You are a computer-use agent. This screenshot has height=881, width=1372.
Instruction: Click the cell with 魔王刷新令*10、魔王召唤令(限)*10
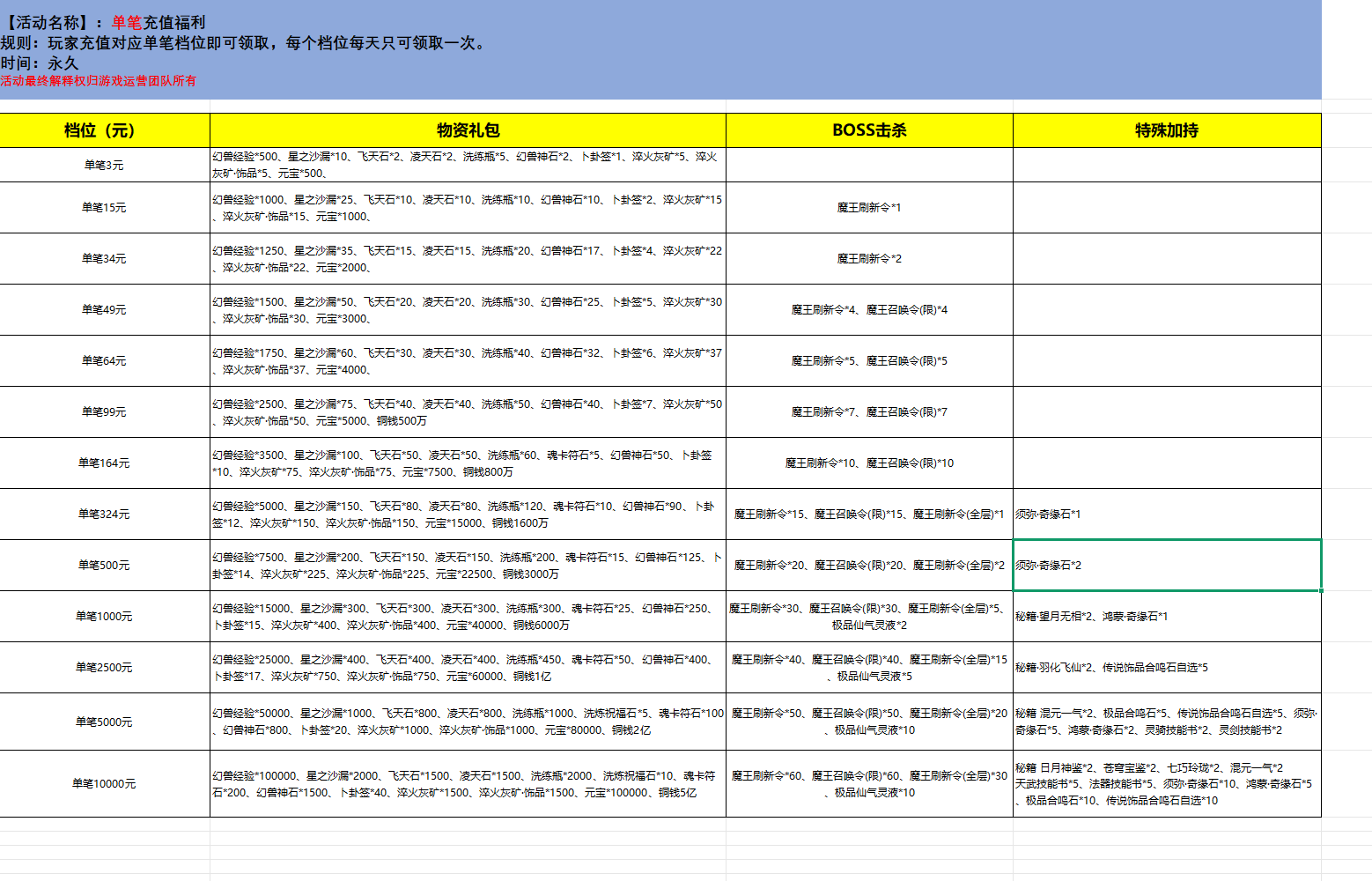tap(869, 463)
